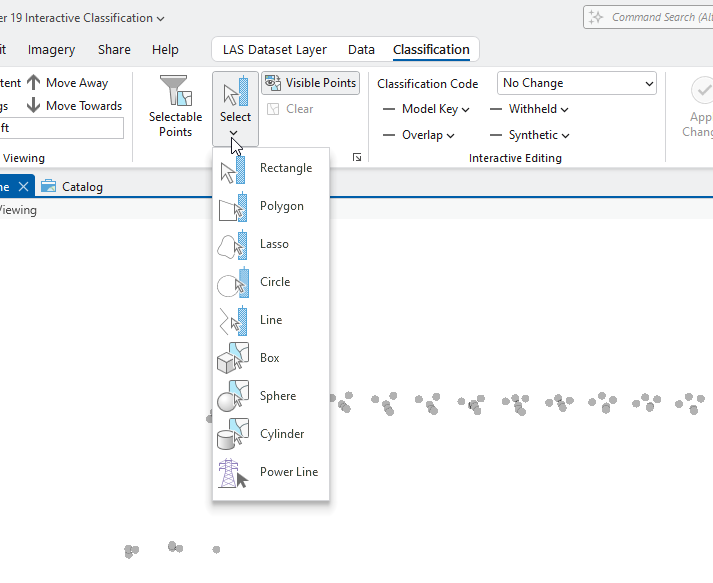Switch to the LAS Dataset Layer tab
This screenshot has width=713, height=583.
(275, 50)
